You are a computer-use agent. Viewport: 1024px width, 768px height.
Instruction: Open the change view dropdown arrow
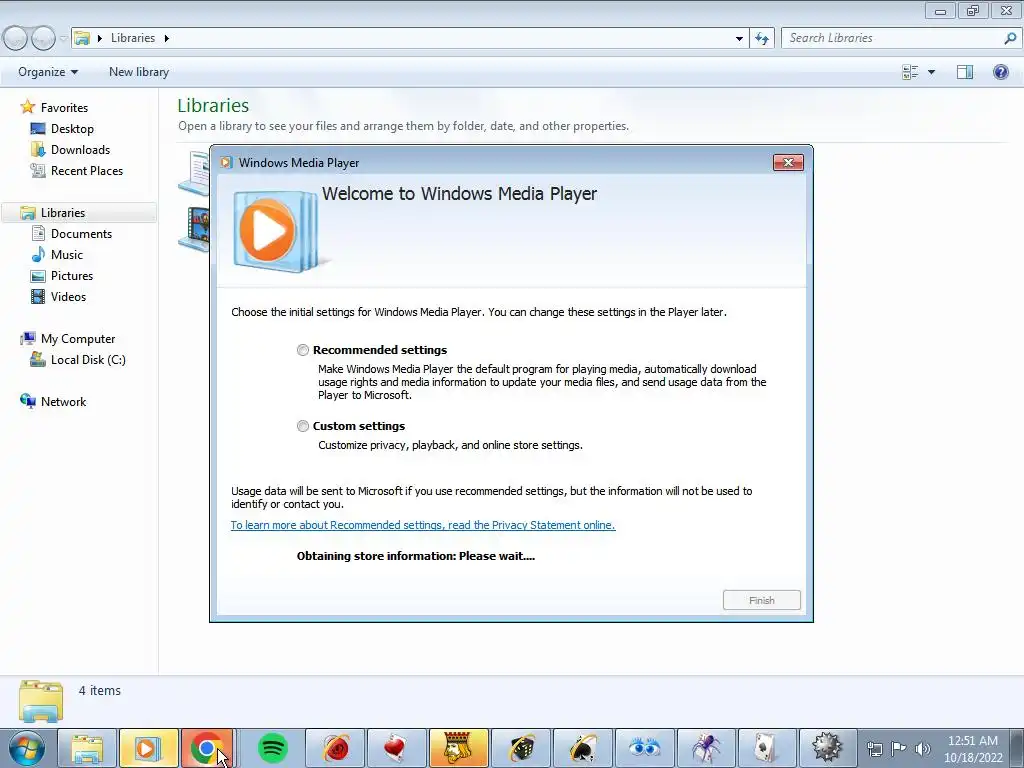pos(931,72)
